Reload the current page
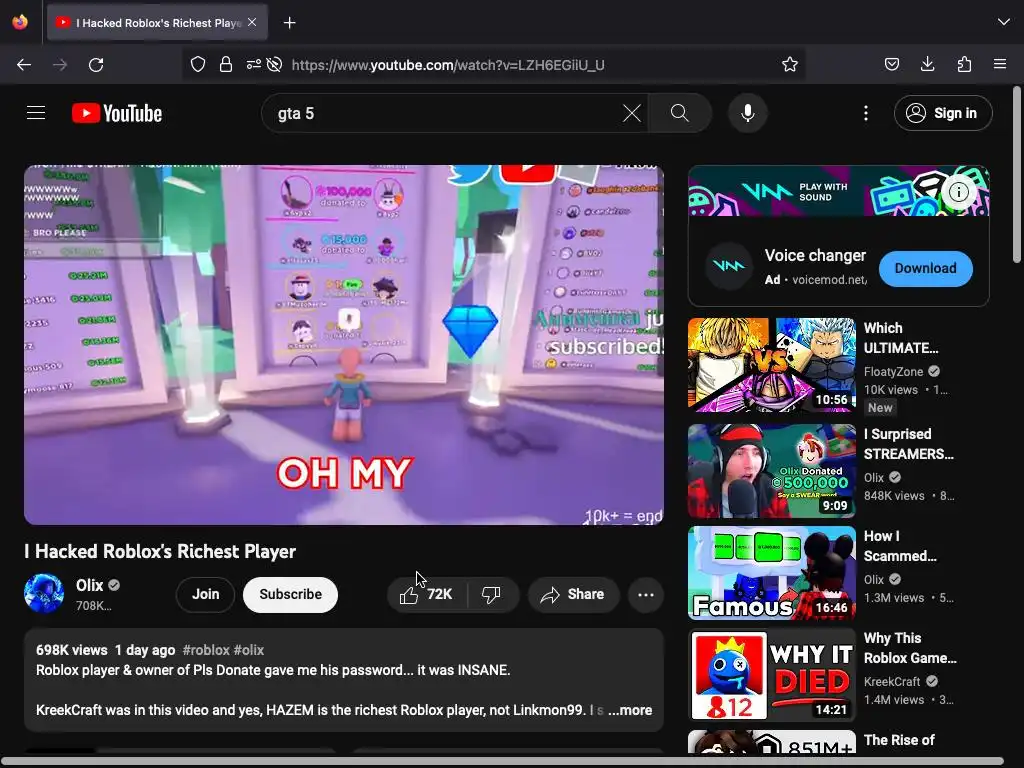The width and height of the screenshot is (1024, 768). pos(96,65)
